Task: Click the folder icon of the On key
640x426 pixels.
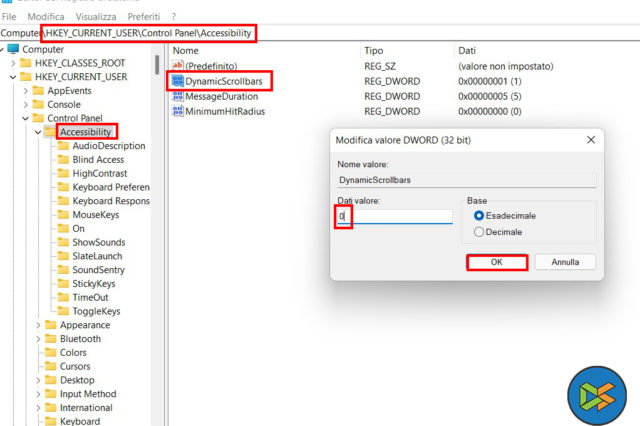Action: (x=63, y=229)
